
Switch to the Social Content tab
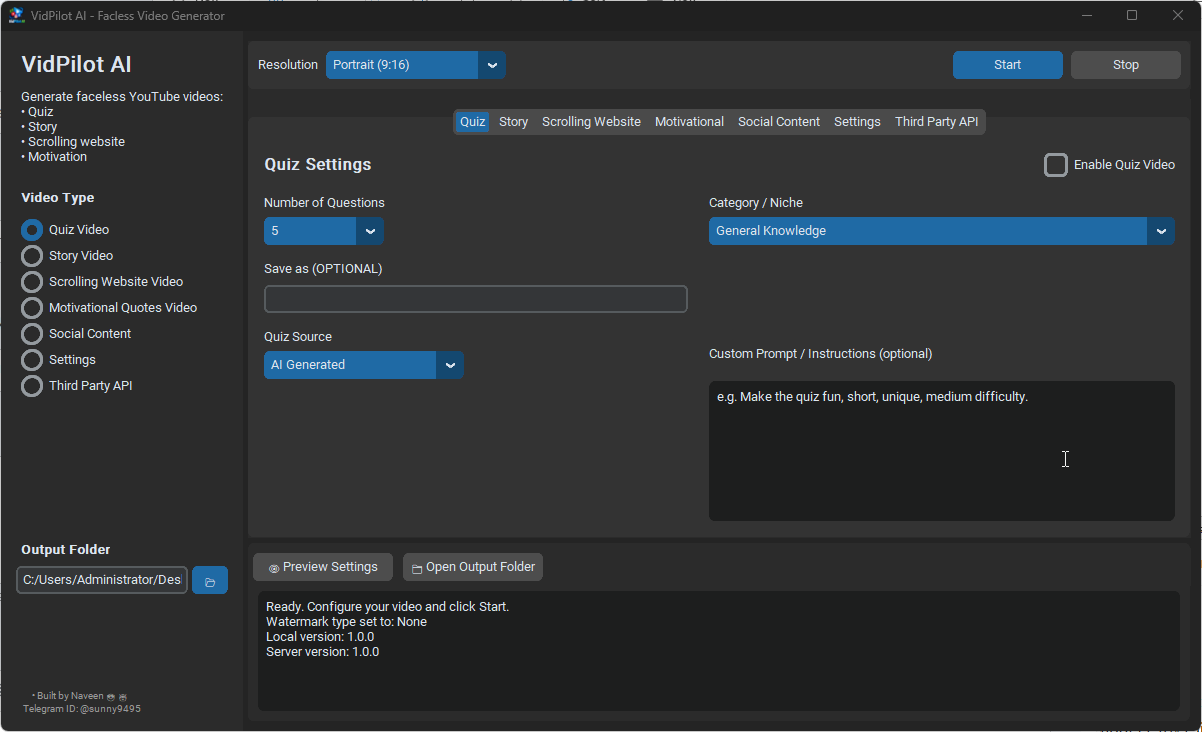click(x=778, y=121)
